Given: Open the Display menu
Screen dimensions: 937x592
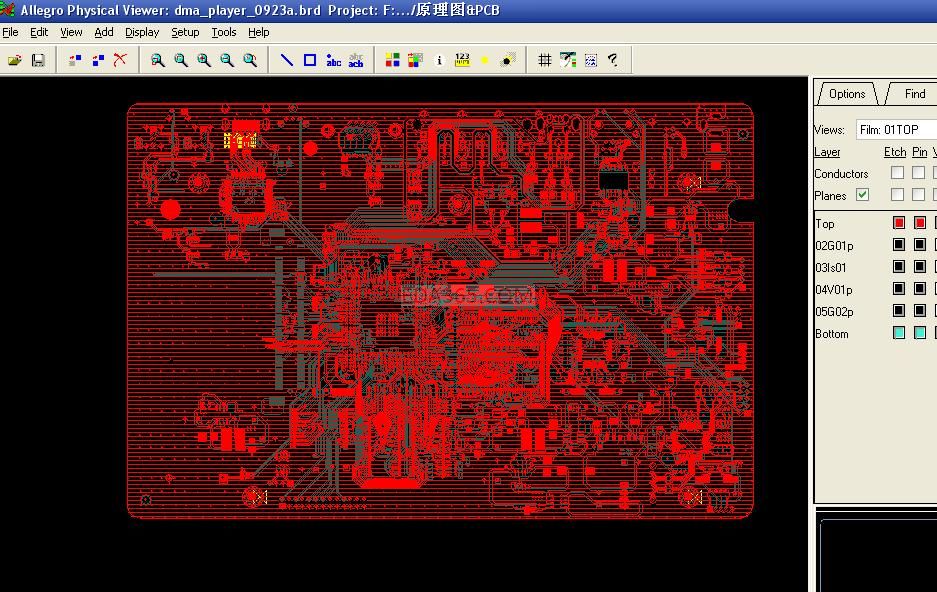Looking at the screenshot, I should 142,32.
